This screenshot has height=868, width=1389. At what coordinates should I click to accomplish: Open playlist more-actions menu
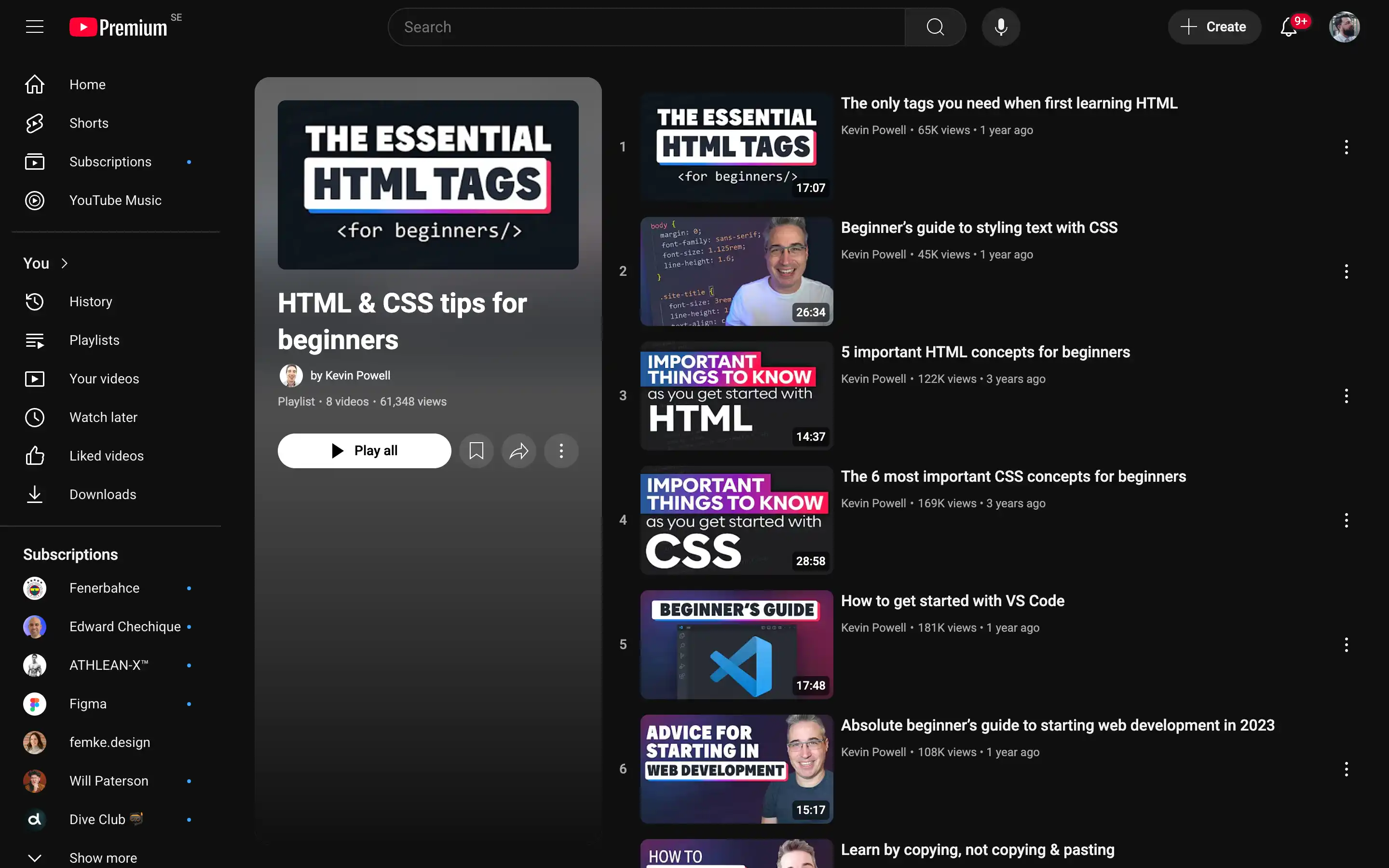561,451
